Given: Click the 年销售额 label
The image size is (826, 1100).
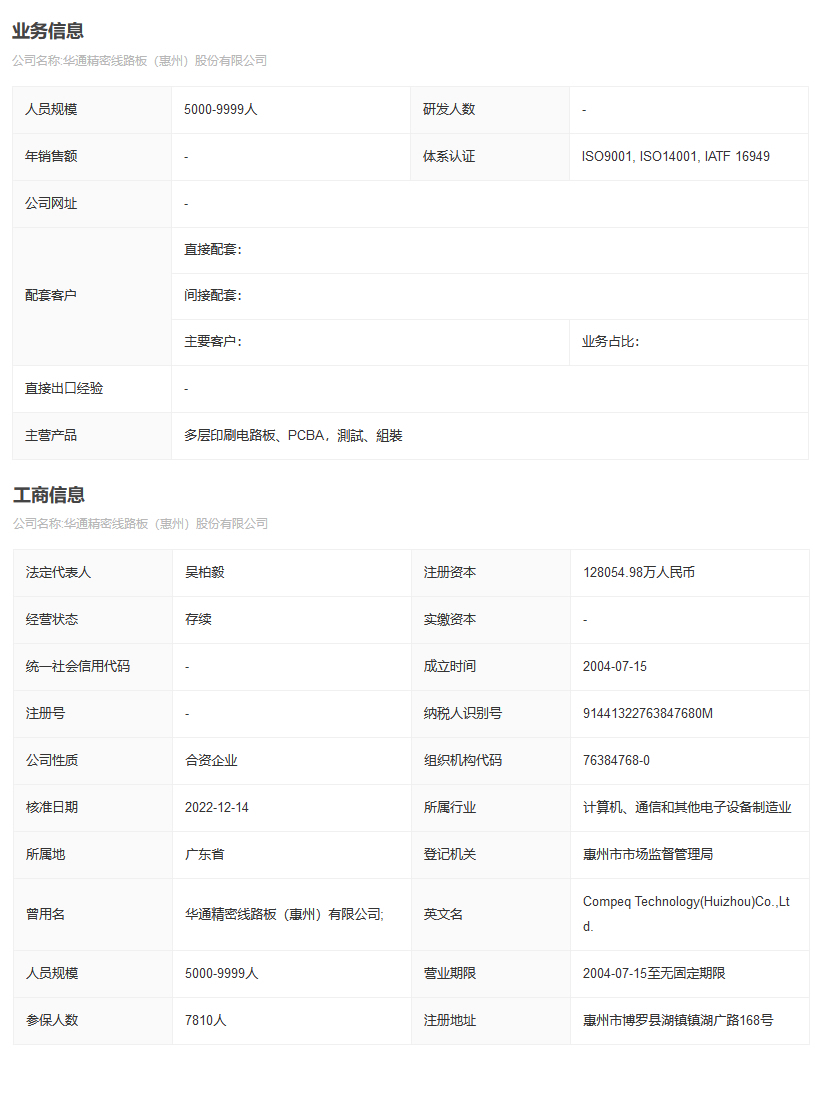Looking at the screenshot, I should point(51,156).
